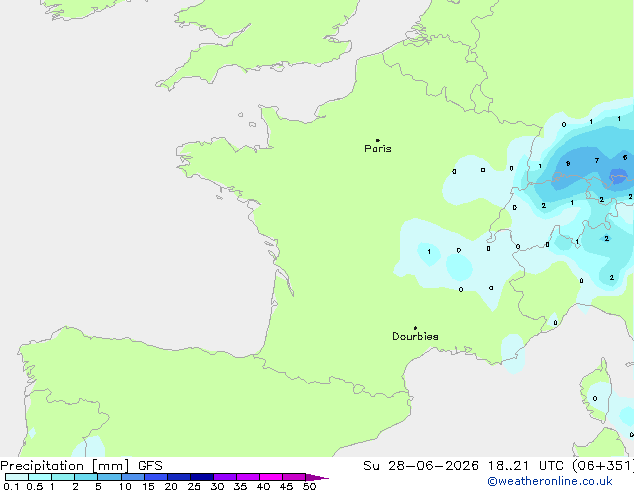Click the legend value '50'

[309, 486]
